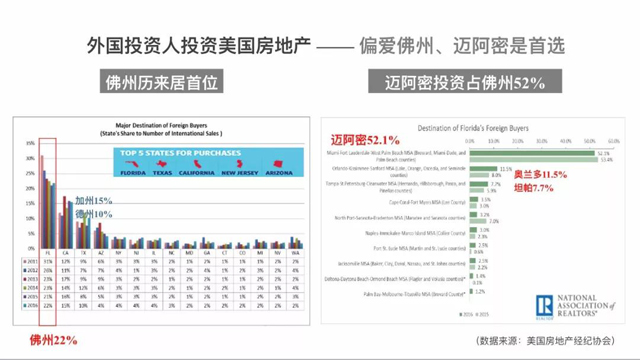Click the Arizona state silhouette icon

[278, 164]
